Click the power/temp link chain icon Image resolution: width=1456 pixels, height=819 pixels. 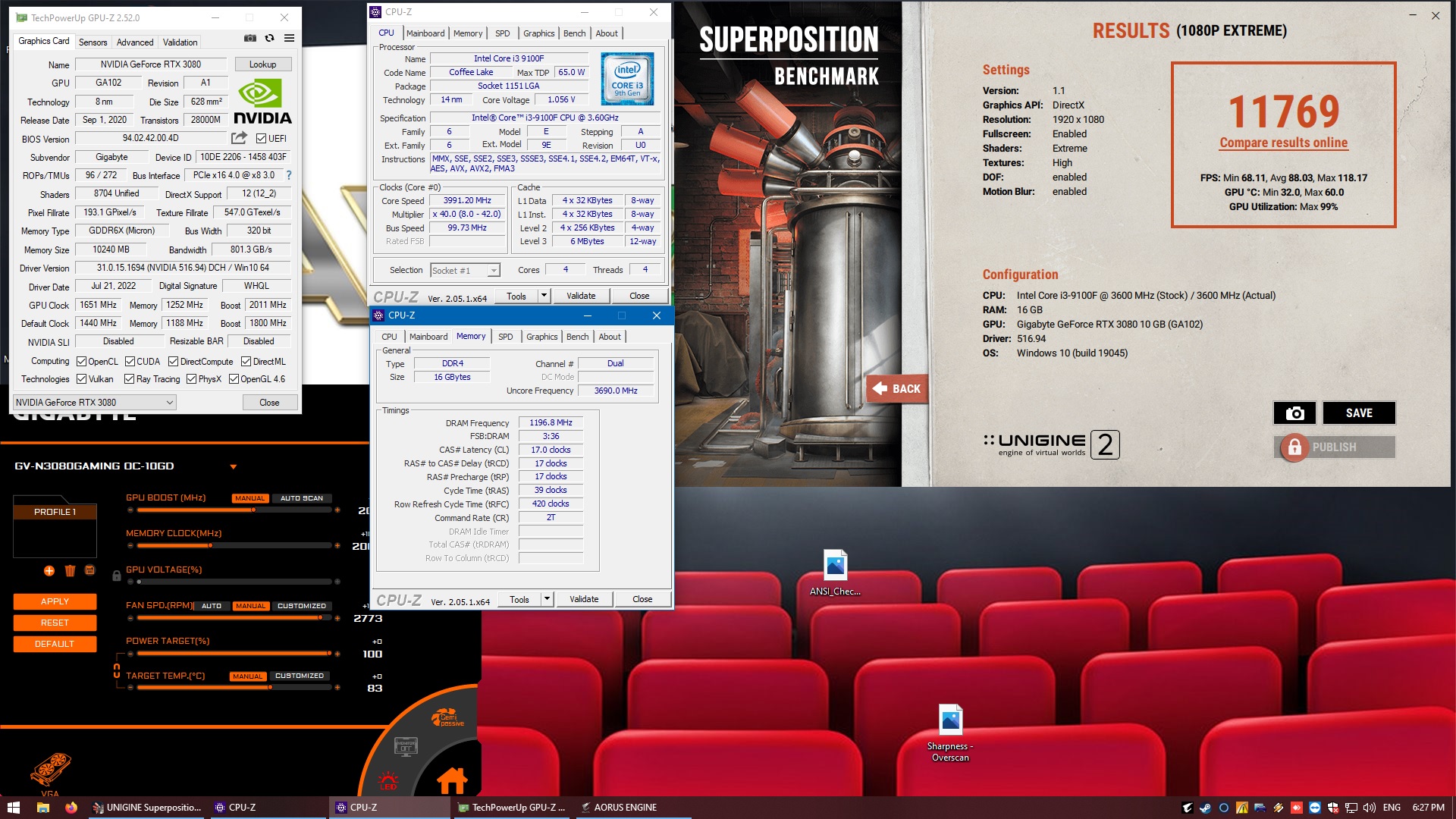point(117,671)
